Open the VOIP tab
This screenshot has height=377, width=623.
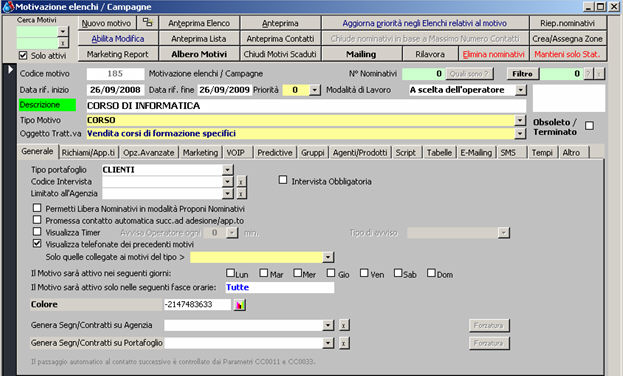coord(236,153)
